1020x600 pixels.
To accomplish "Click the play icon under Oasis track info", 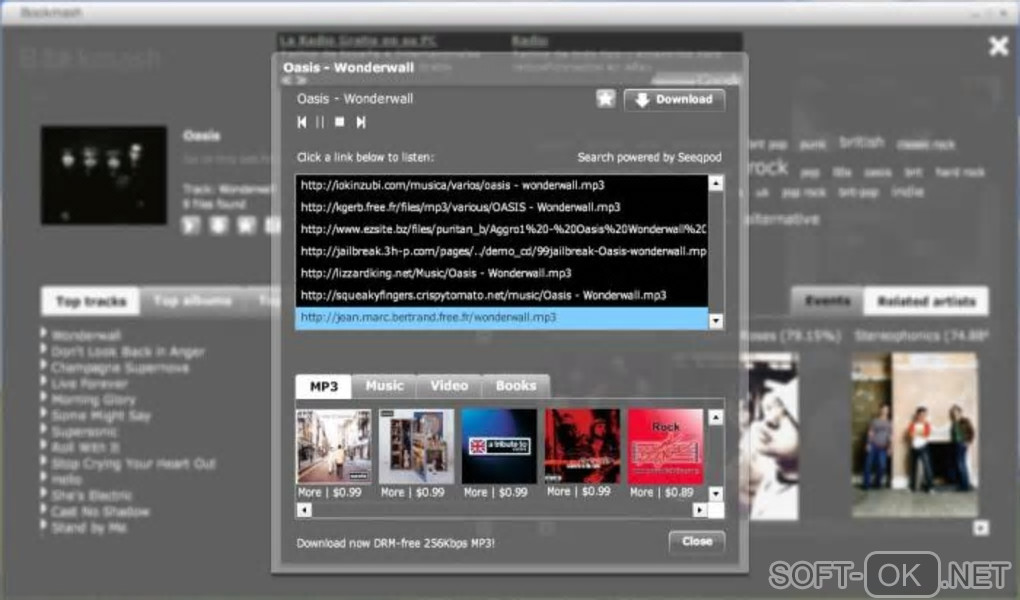I will (x=191, y=225).
